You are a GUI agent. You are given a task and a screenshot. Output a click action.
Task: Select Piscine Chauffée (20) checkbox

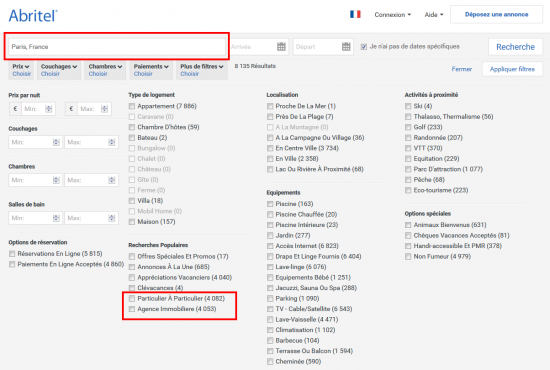270,214
